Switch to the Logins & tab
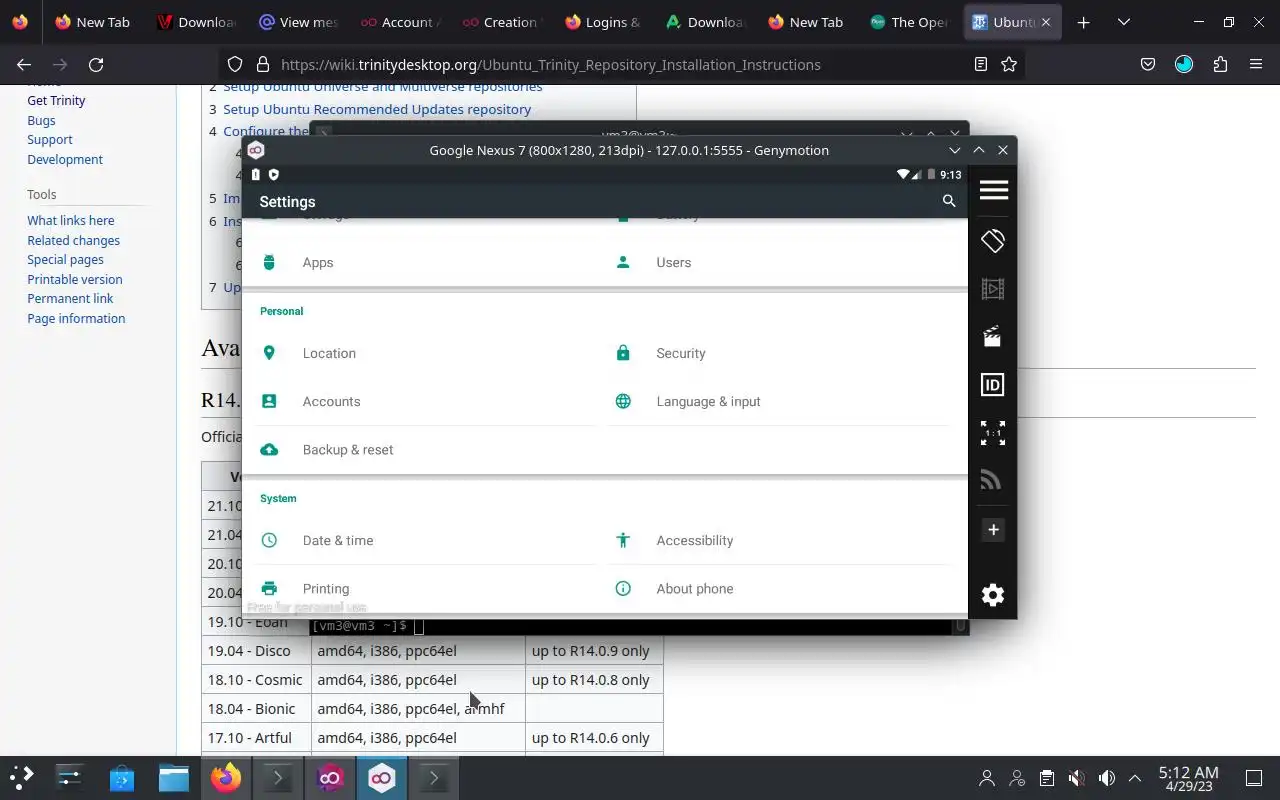Screen dimensions: 1280x800 click(x=602, y=22)
